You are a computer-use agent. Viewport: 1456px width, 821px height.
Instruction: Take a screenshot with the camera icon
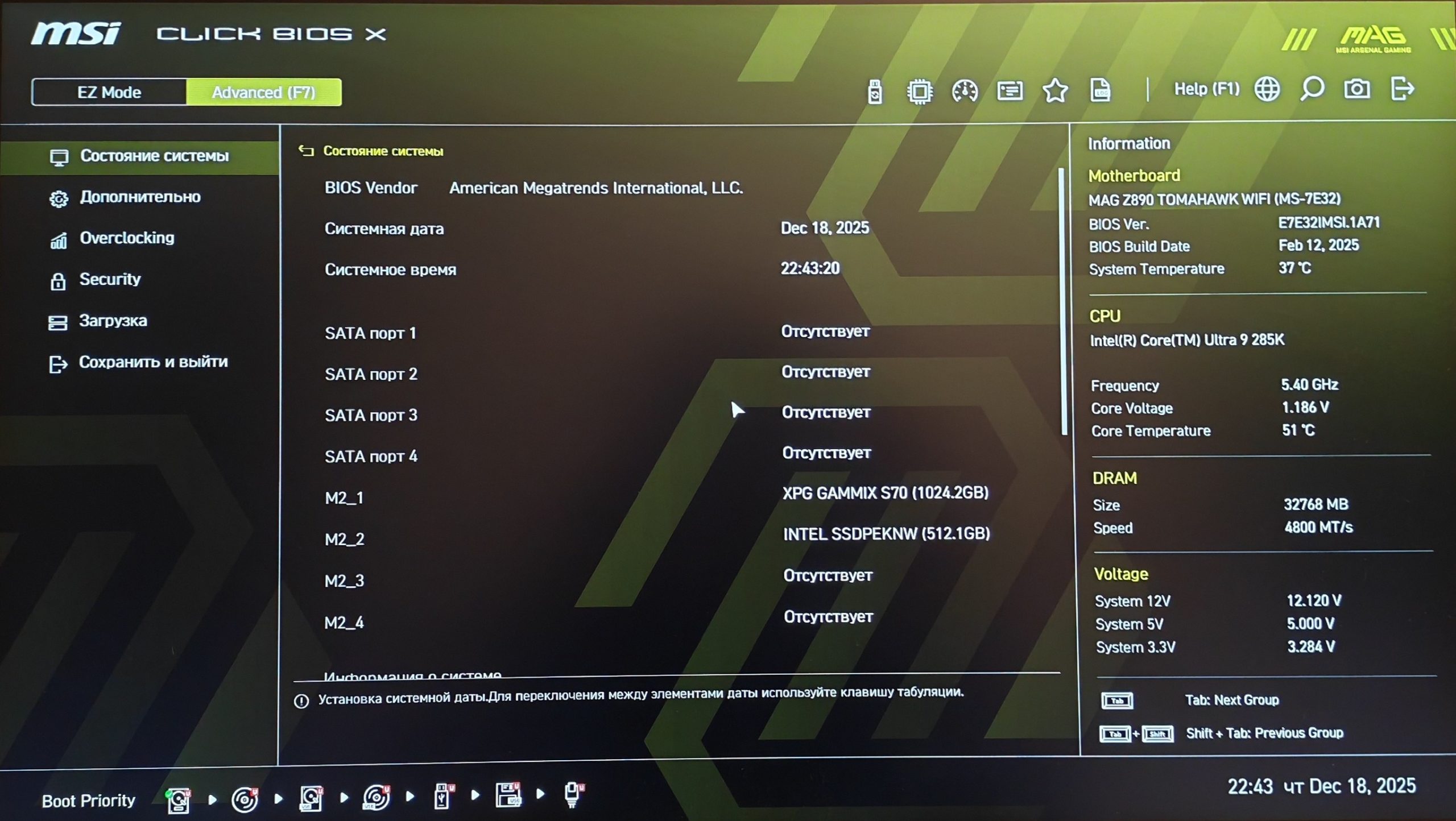pos(1357,89)
